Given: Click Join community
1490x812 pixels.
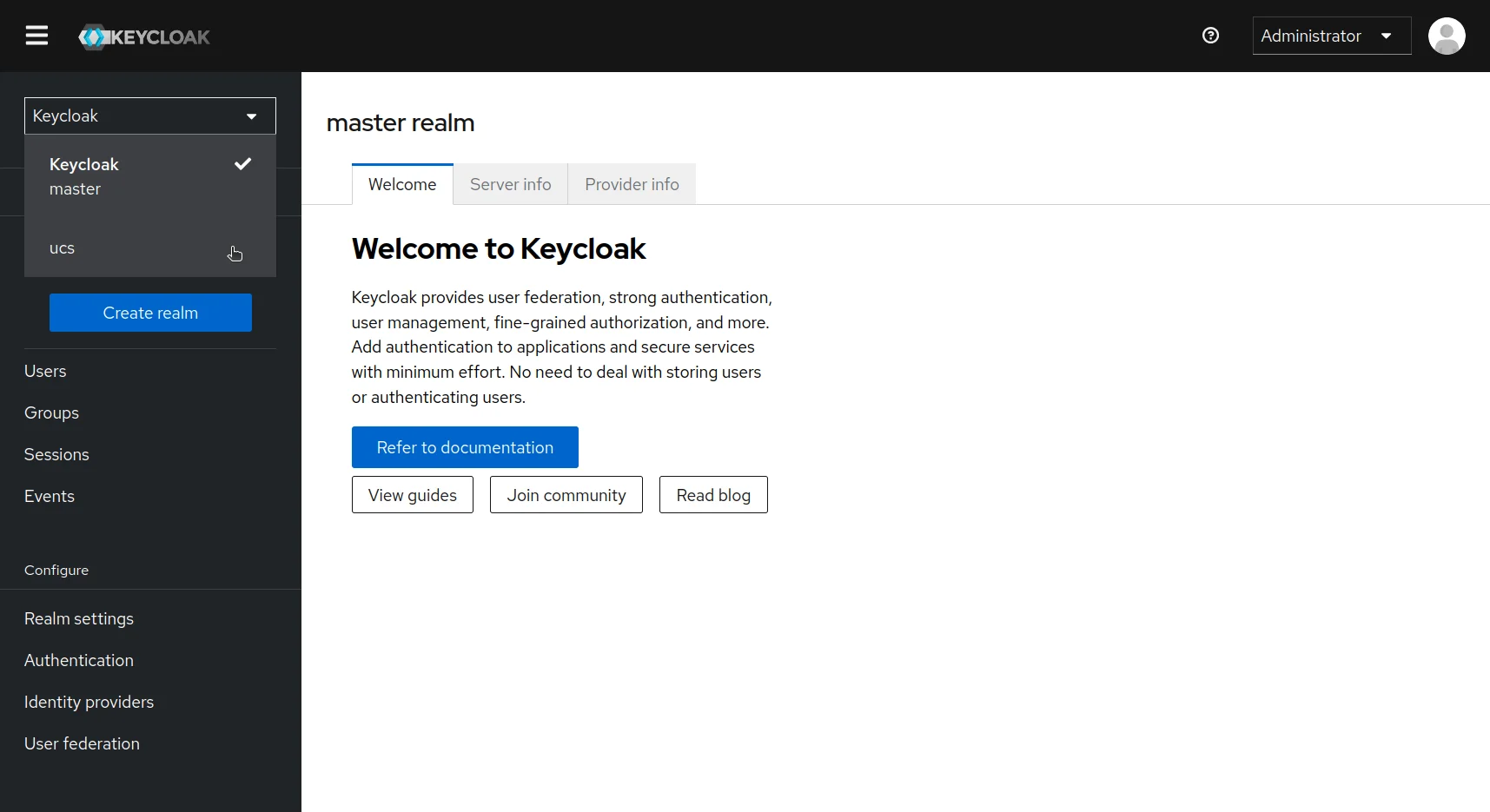Looking at the screenshot, I should click(x=566, y=494).
